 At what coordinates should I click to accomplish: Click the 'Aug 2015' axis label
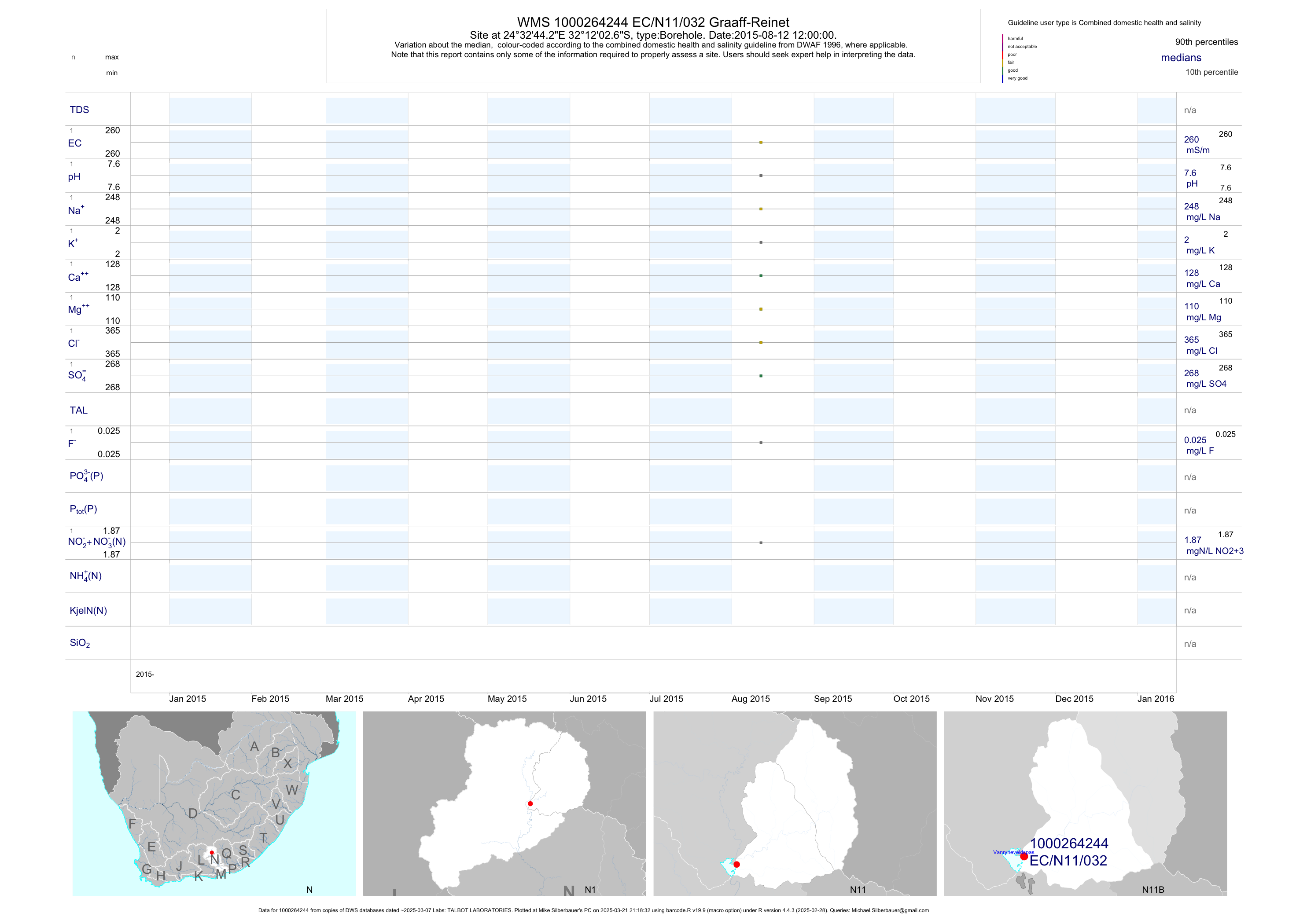(x=750, y=699)
